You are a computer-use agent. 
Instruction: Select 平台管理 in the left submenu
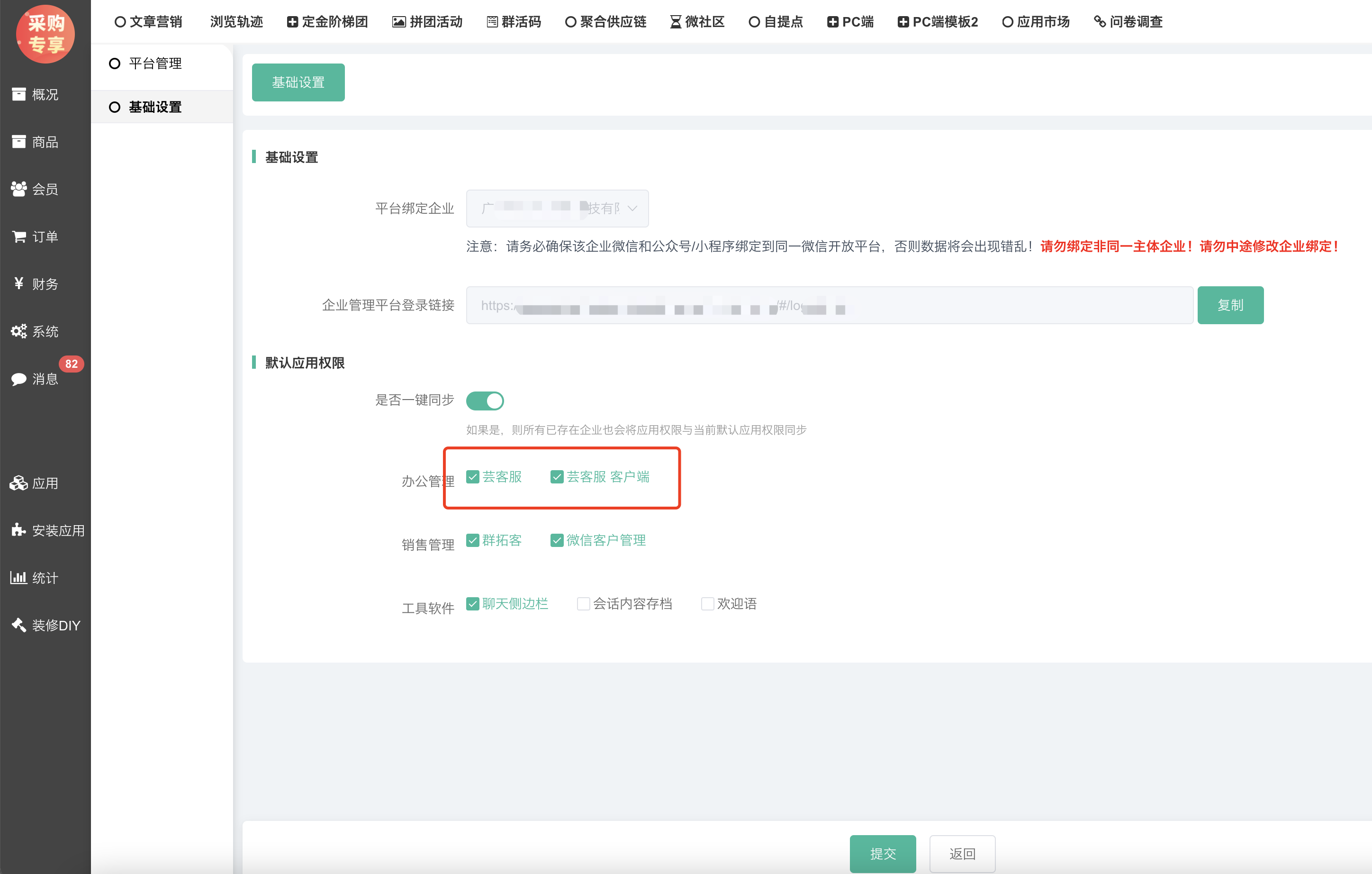(155, 64)
